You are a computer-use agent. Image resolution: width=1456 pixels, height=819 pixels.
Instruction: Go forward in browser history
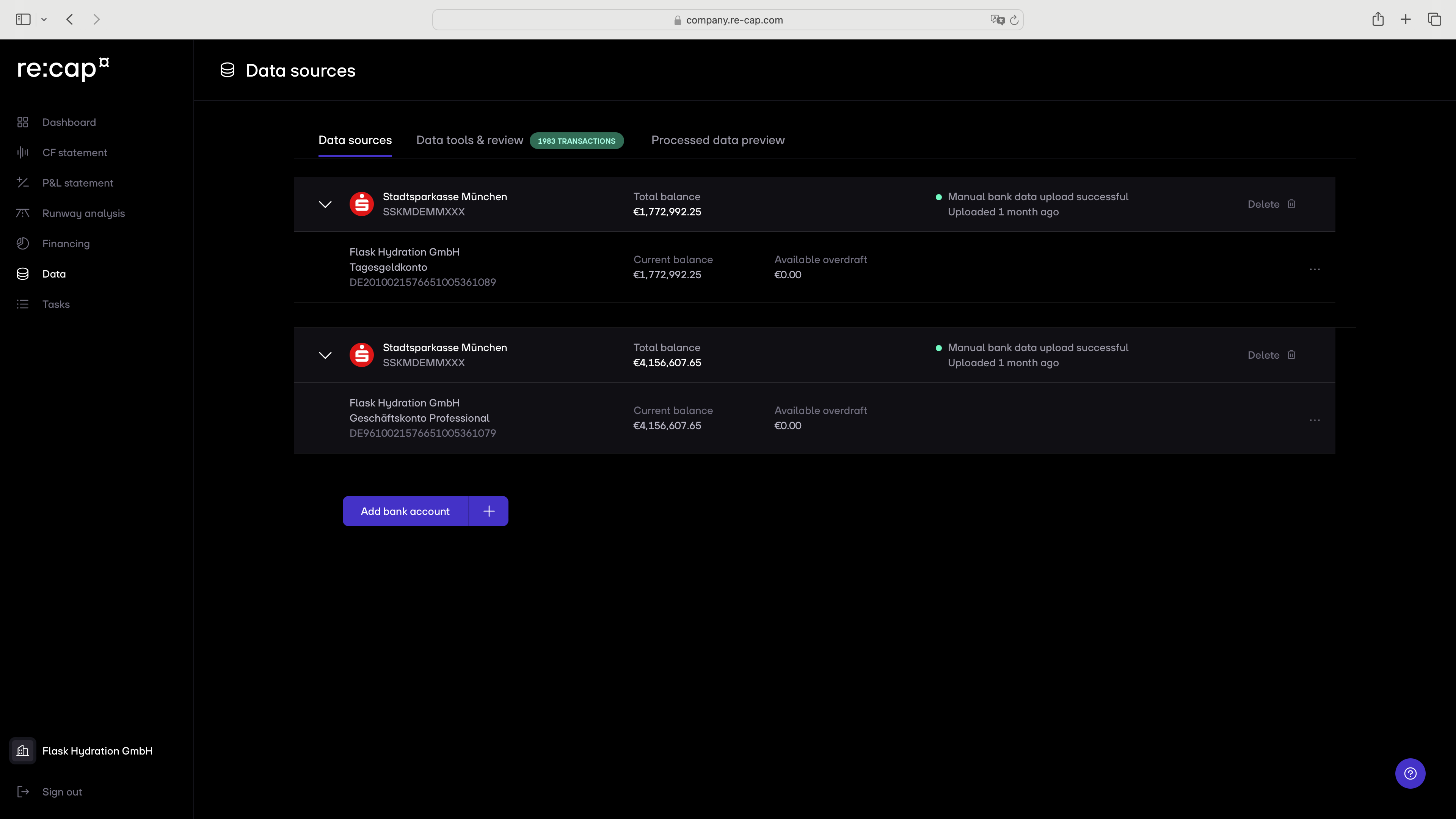(97, 19)
